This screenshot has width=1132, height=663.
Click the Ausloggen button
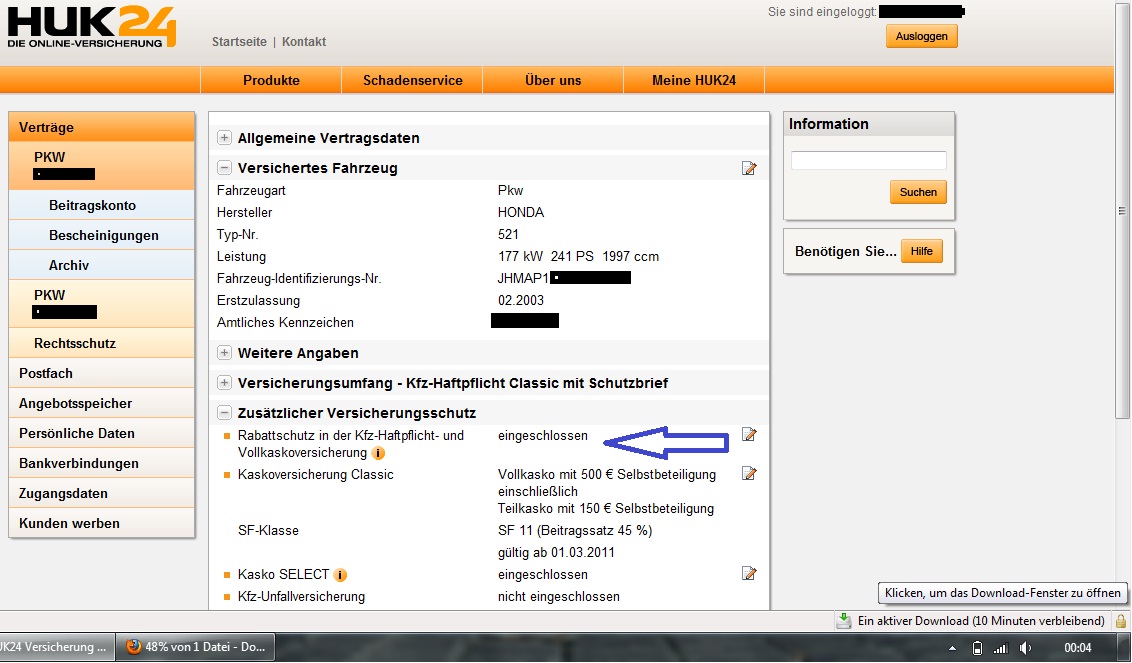click(x=921, y=36)
